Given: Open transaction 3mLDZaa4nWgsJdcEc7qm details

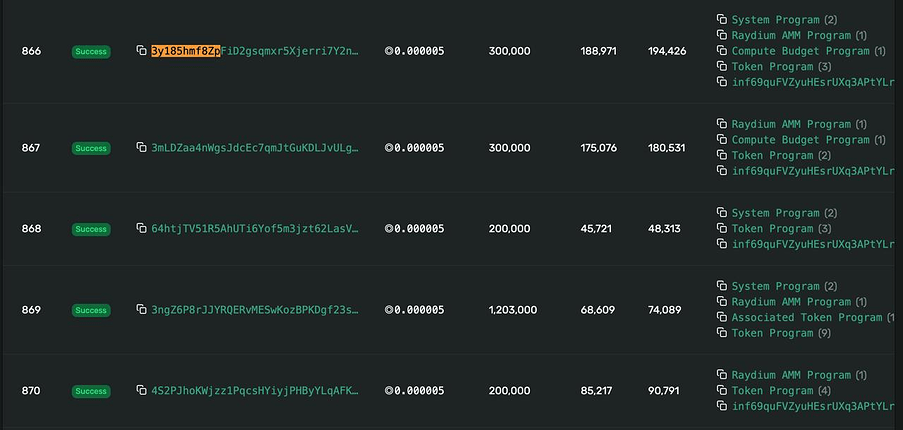Looking at the screenshot, I should click(255, 148).
